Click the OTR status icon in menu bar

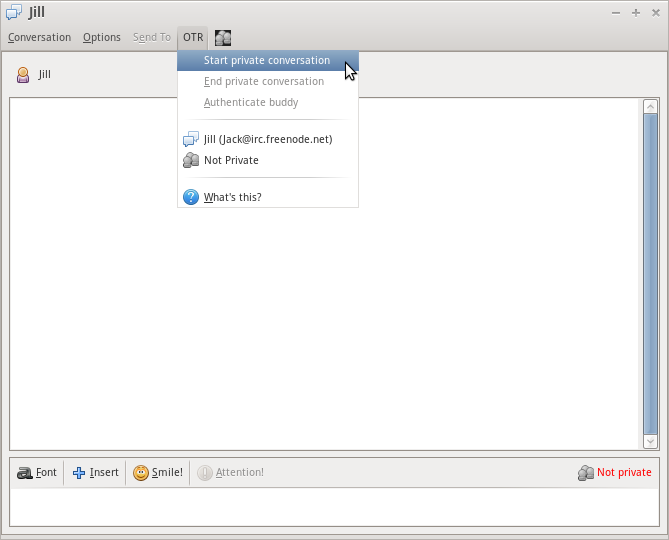point(223,38)
